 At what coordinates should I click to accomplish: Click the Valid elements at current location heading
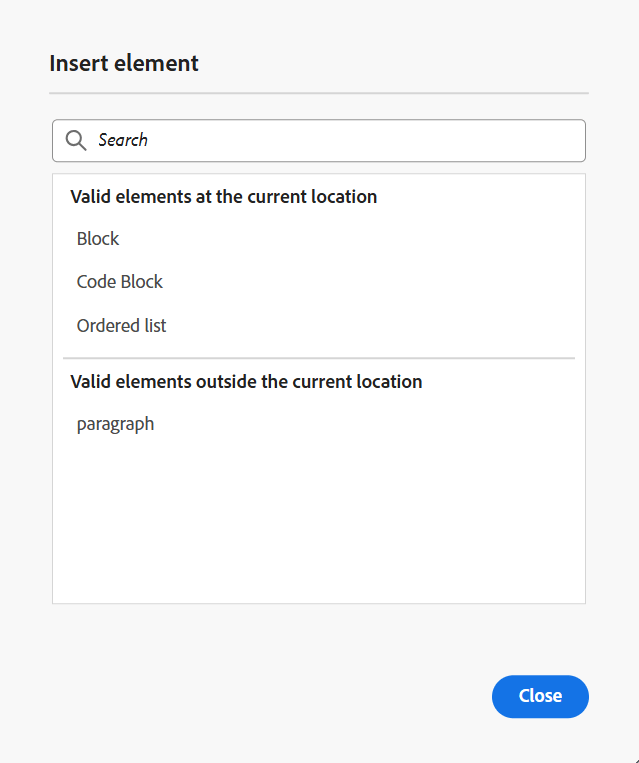tap(224, 197)
